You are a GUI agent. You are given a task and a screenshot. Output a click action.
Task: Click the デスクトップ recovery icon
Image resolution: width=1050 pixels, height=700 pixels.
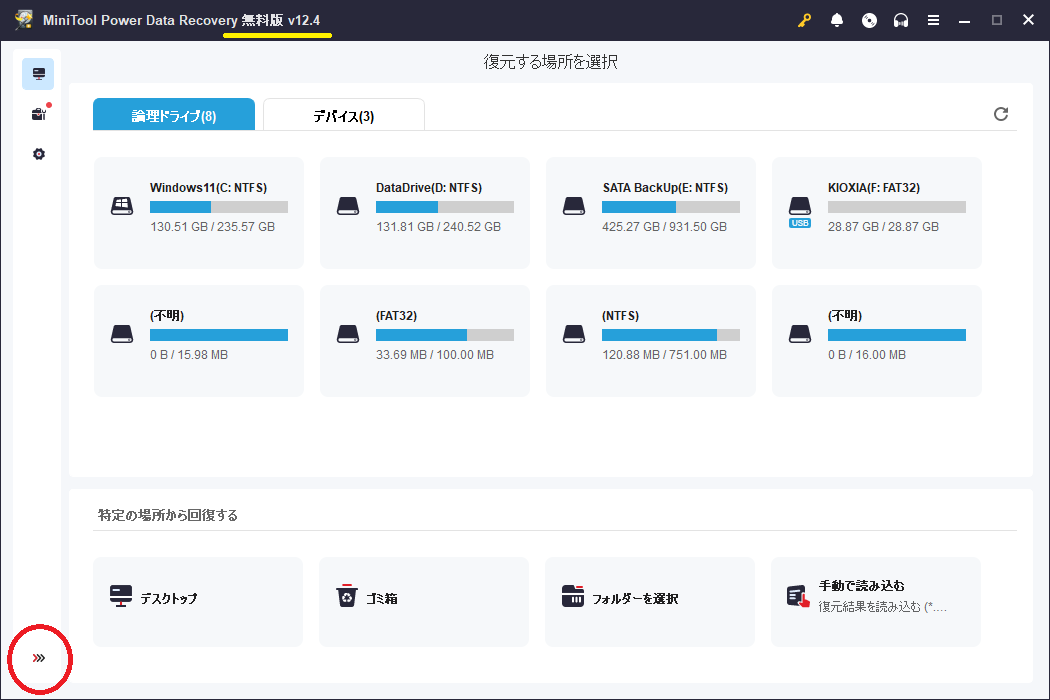tap(121, 596)
